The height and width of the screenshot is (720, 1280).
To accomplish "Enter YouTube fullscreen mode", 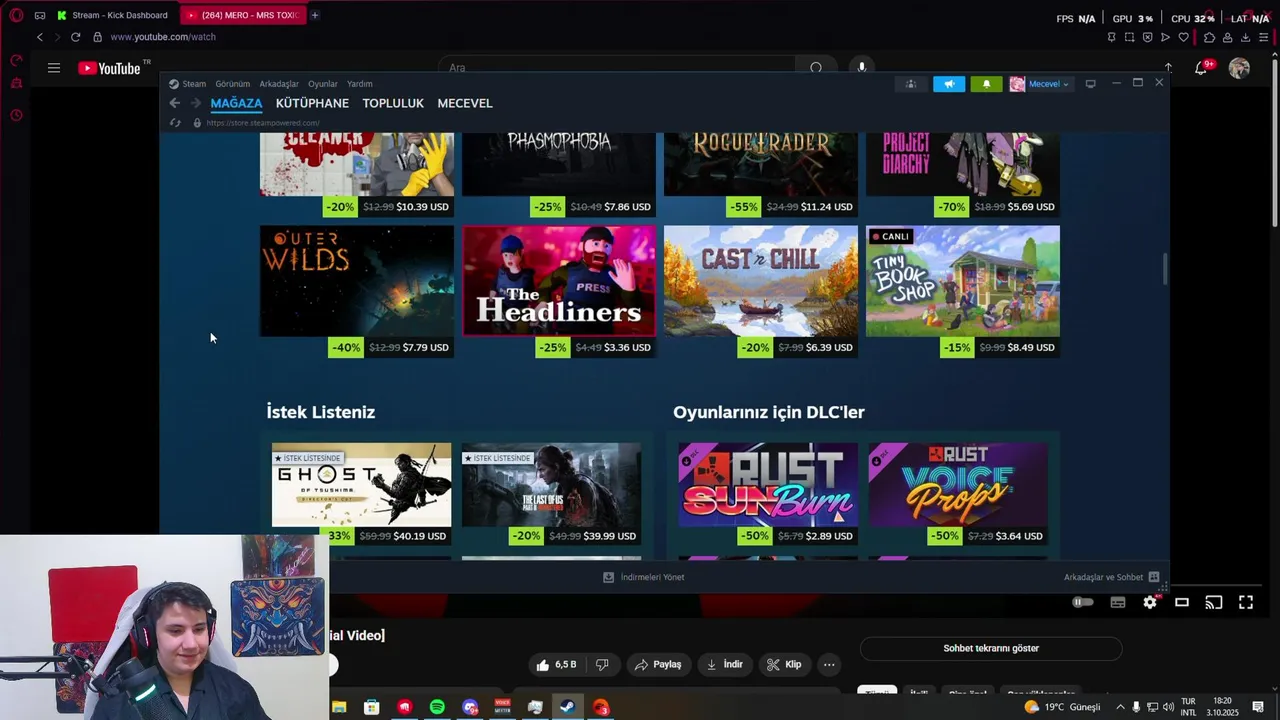I will [1246, 602].
